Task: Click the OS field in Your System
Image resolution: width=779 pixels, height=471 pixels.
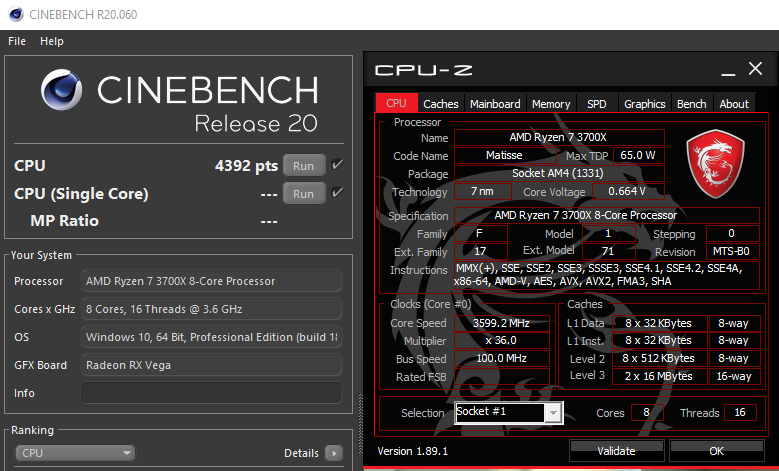Action: [211, 337]
